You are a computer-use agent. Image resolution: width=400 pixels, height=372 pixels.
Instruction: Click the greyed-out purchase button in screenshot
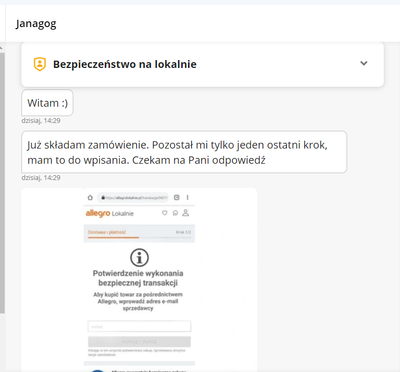139,342
